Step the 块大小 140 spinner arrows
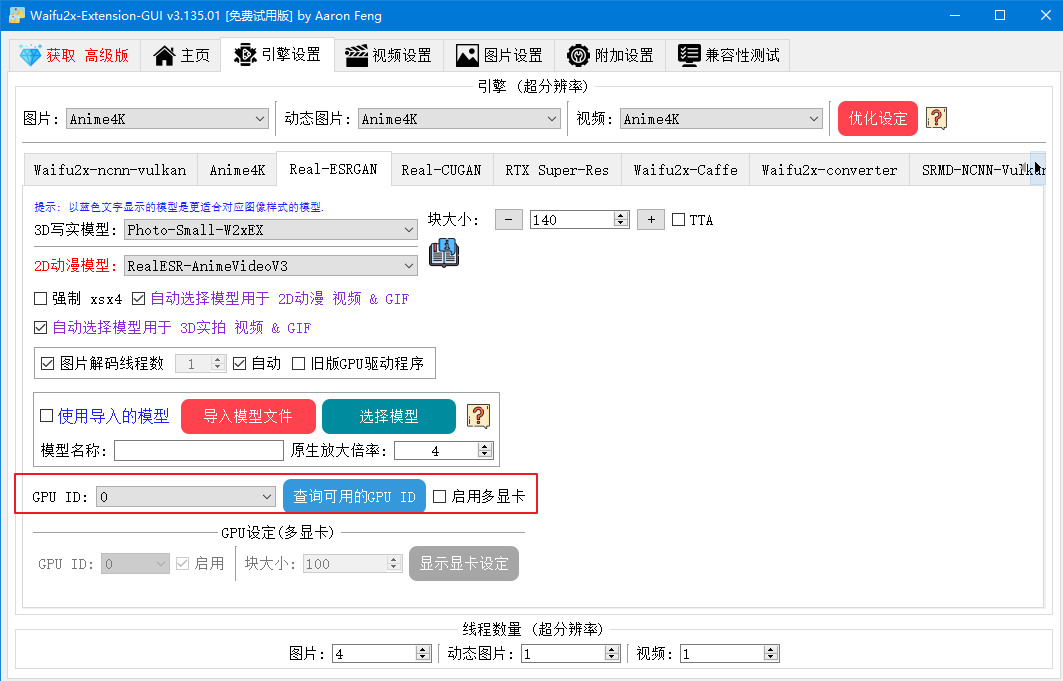The width and height of the screenshot is (1063, 681). tap(621, 220)
